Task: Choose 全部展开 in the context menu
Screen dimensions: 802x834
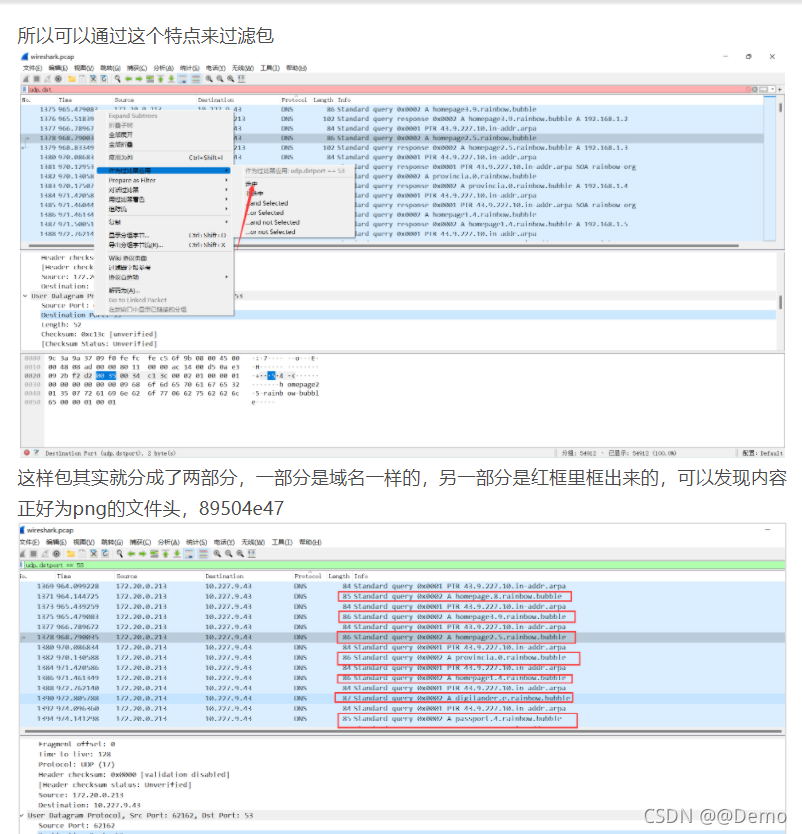Action: coord(121,135)
